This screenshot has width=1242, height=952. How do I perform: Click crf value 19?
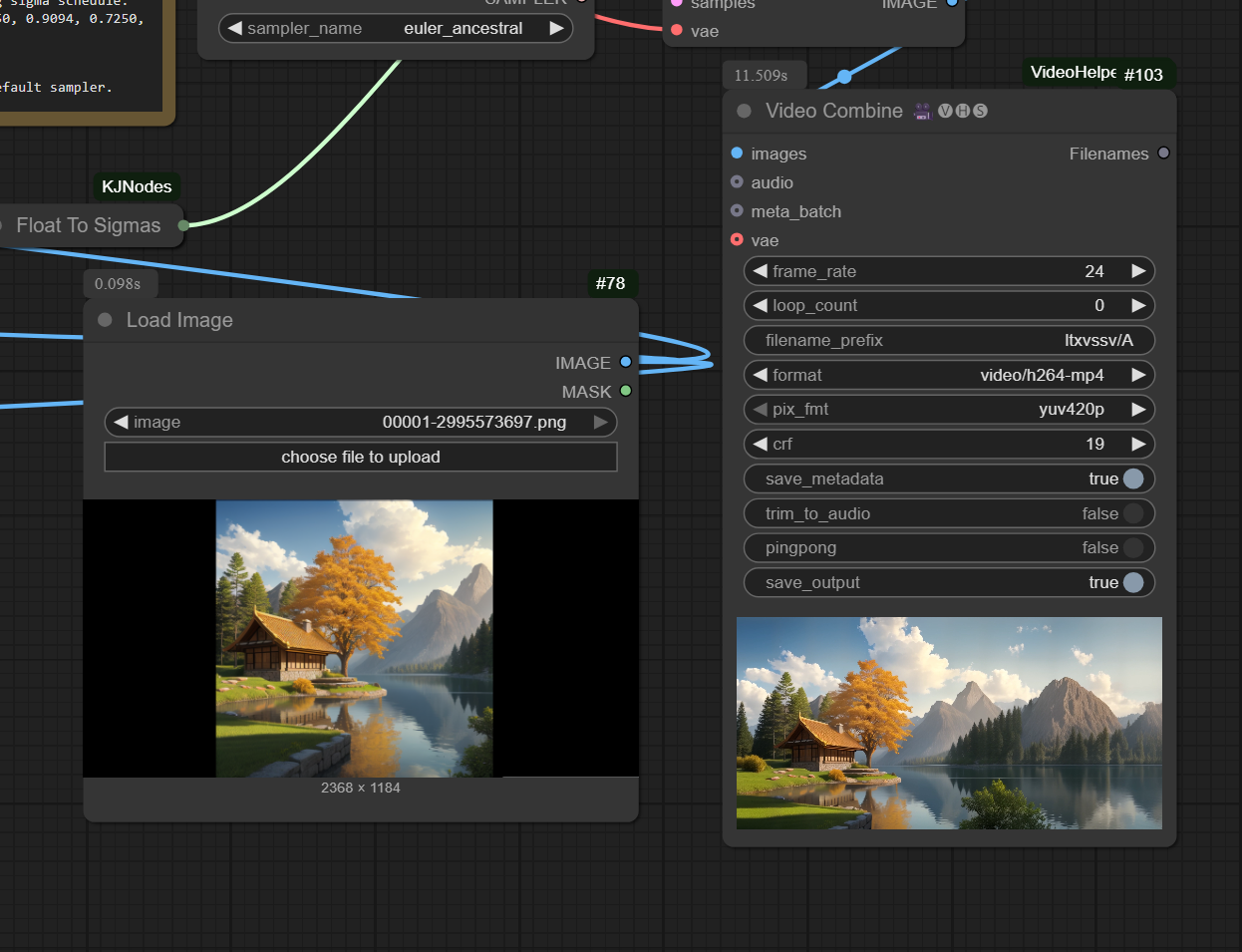[x=1094, y=444]
